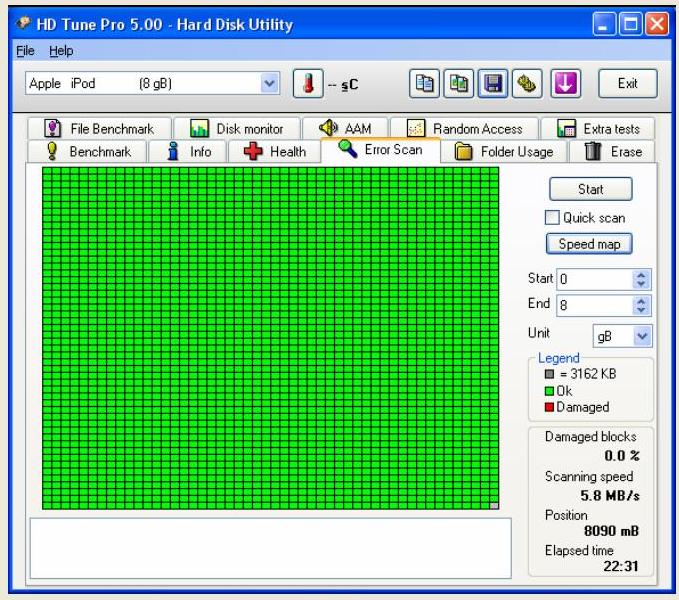Open the Unit gB dropdown
Viewport: 679px width, 600px height.
[642, 337]
